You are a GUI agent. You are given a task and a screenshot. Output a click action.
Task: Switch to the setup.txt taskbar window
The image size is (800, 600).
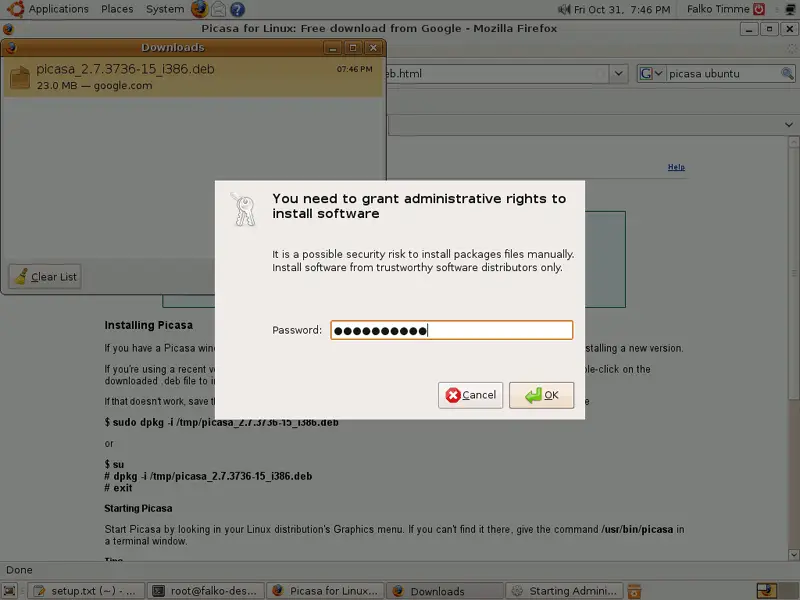pos(86,591)
